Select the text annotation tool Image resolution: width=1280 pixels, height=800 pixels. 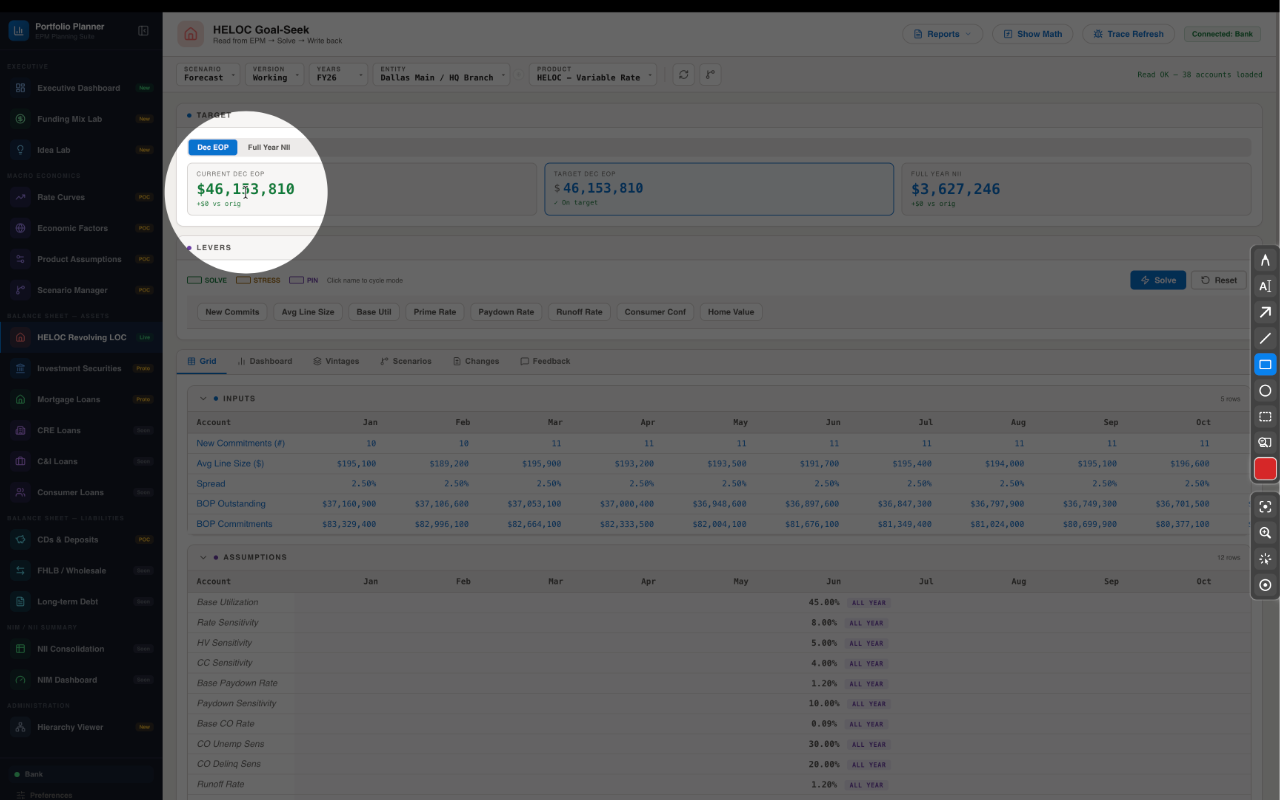pyautogui.click(x=1265, y=286)
